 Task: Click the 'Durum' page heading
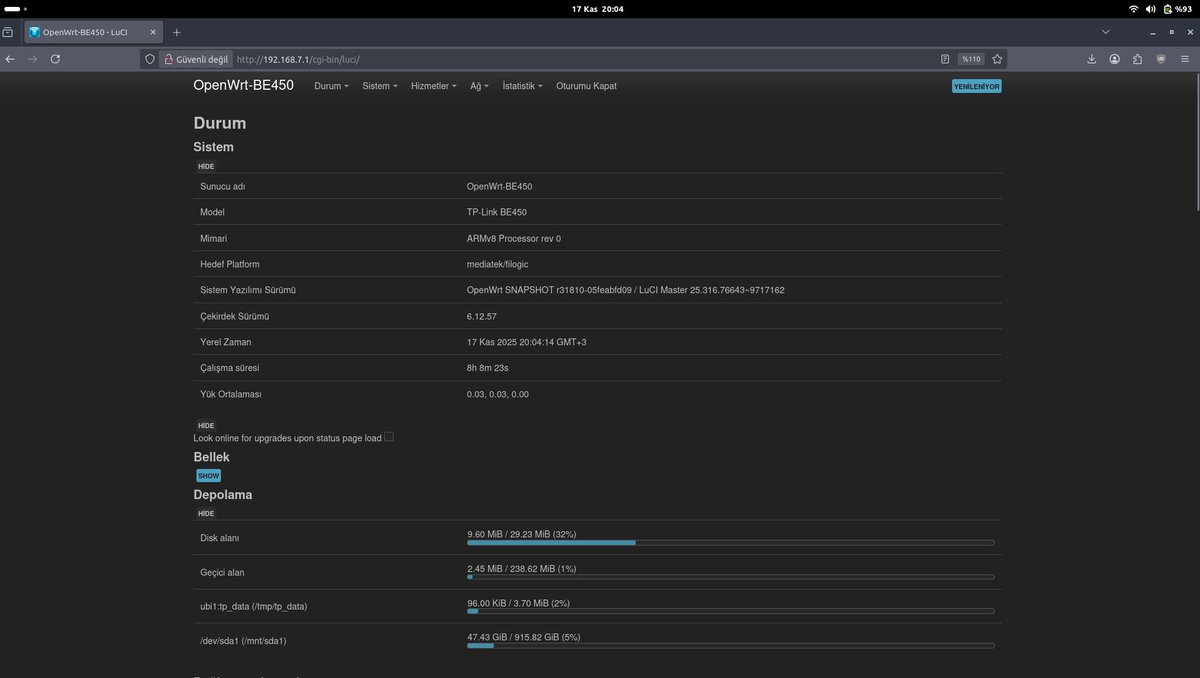click(x=220, y=123)
